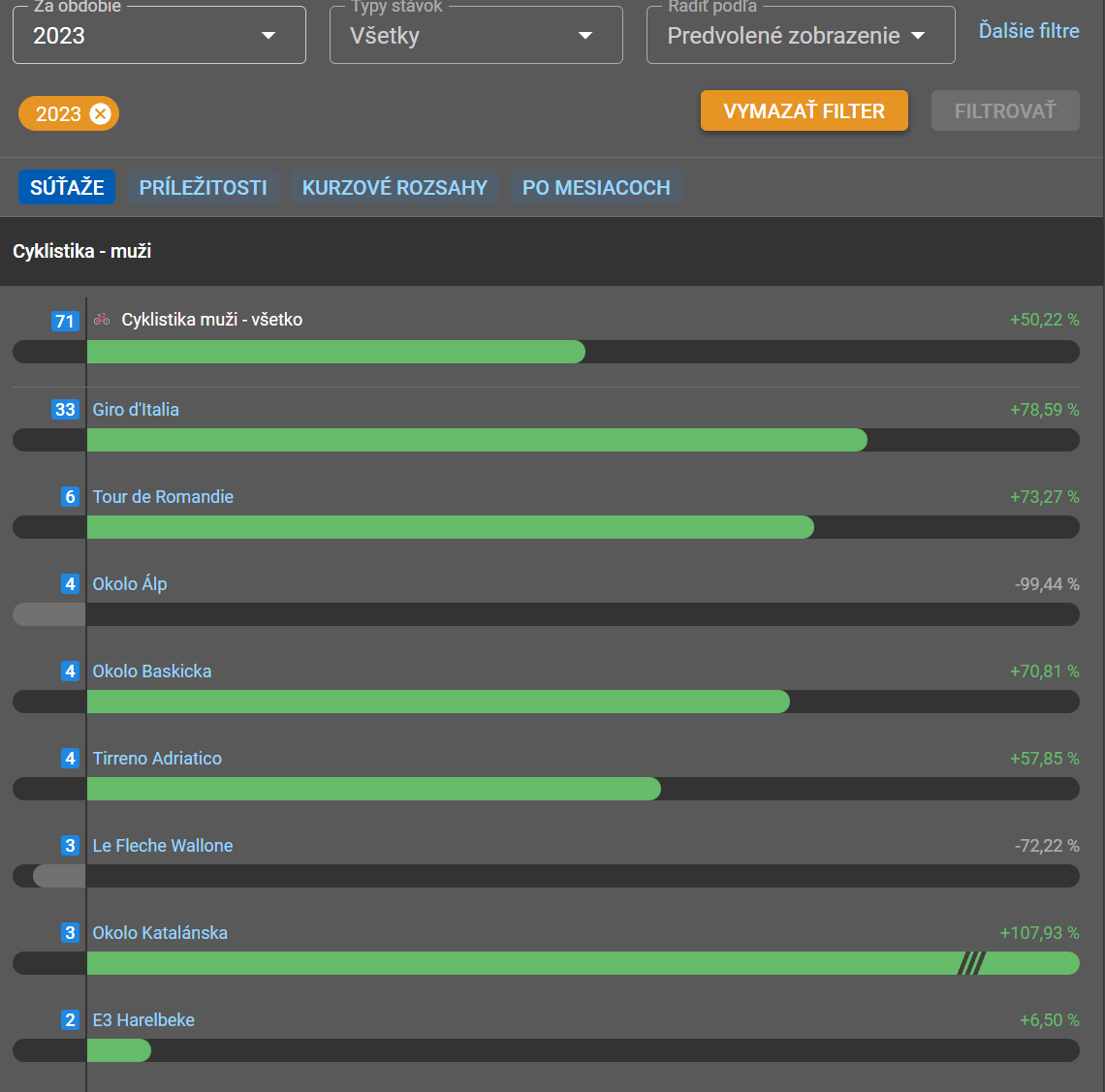Remove the 2023 filter chip via its X icon

[100, 114]
